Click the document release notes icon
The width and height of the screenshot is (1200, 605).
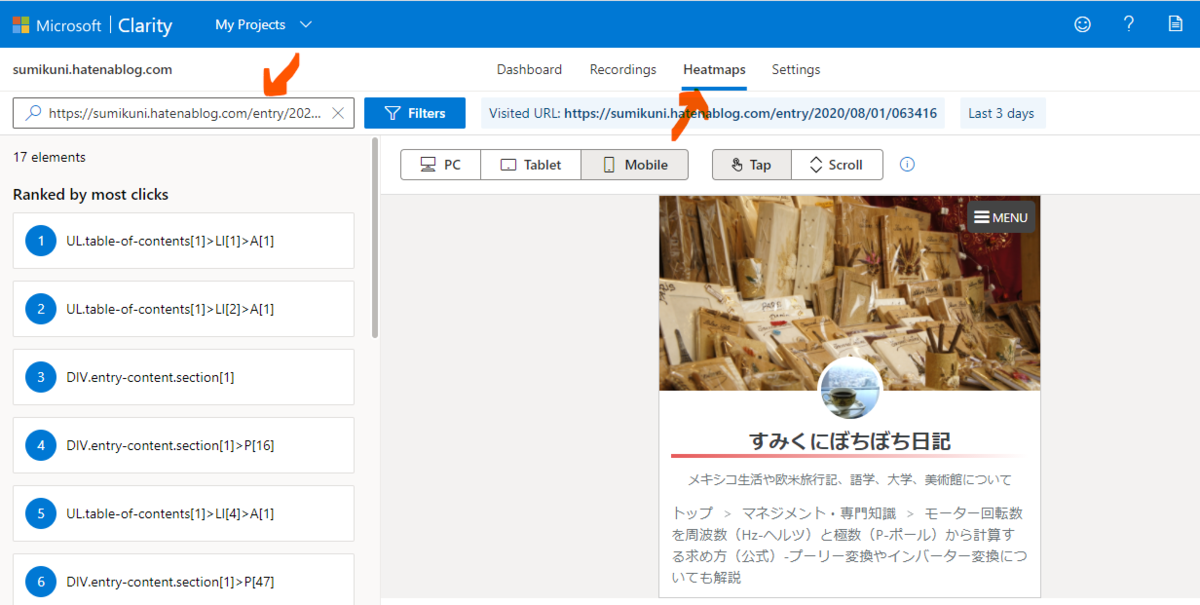(x=1174, y=24)
